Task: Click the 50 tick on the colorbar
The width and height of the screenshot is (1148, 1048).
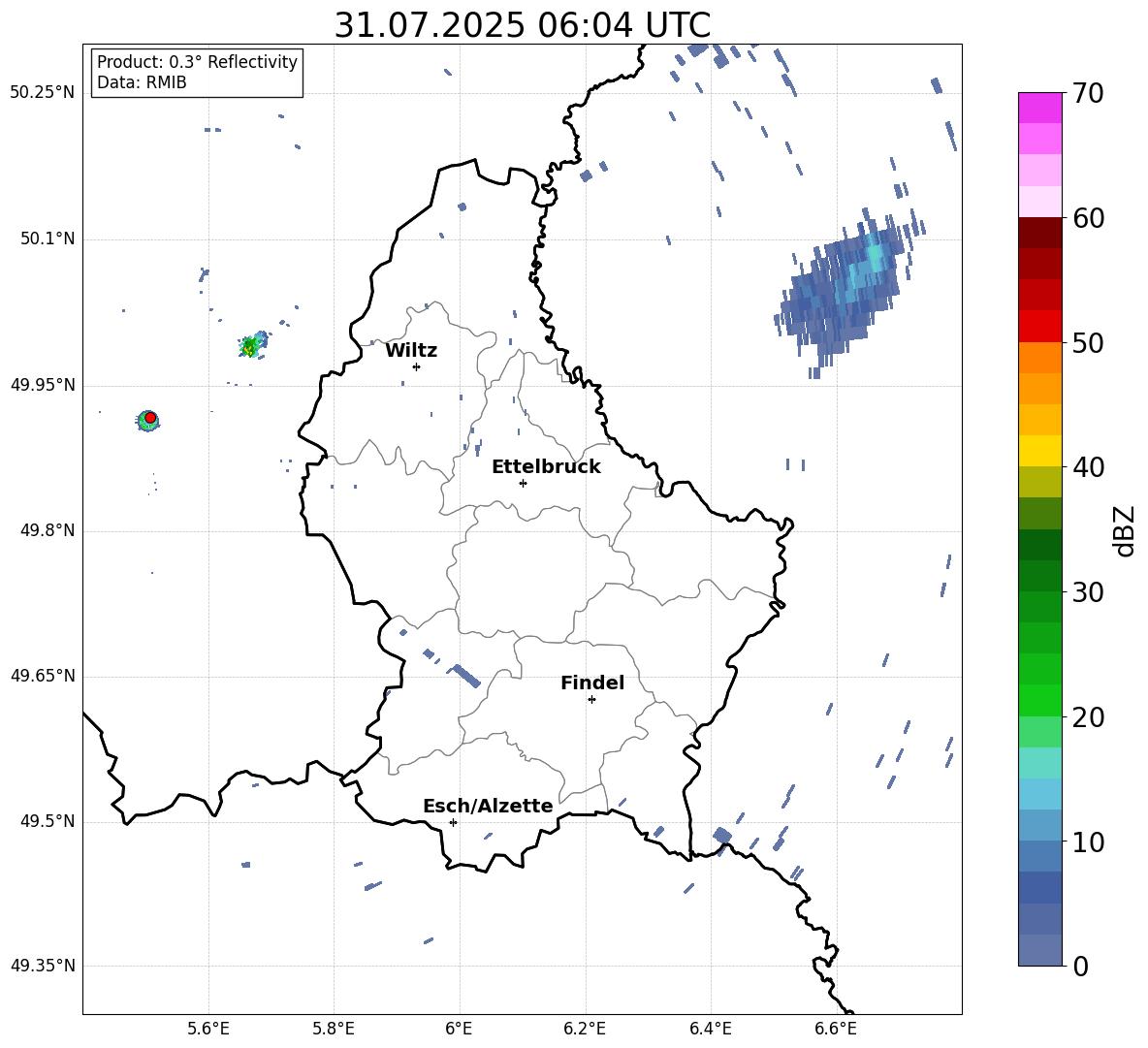Action: (x=1087, y=342)
